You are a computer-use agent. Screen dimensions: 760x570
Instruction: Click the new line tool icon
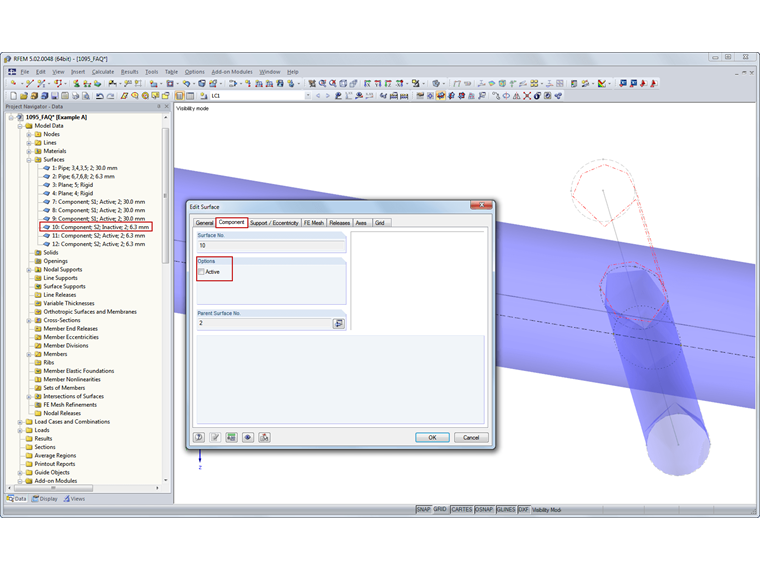(30, 83)
